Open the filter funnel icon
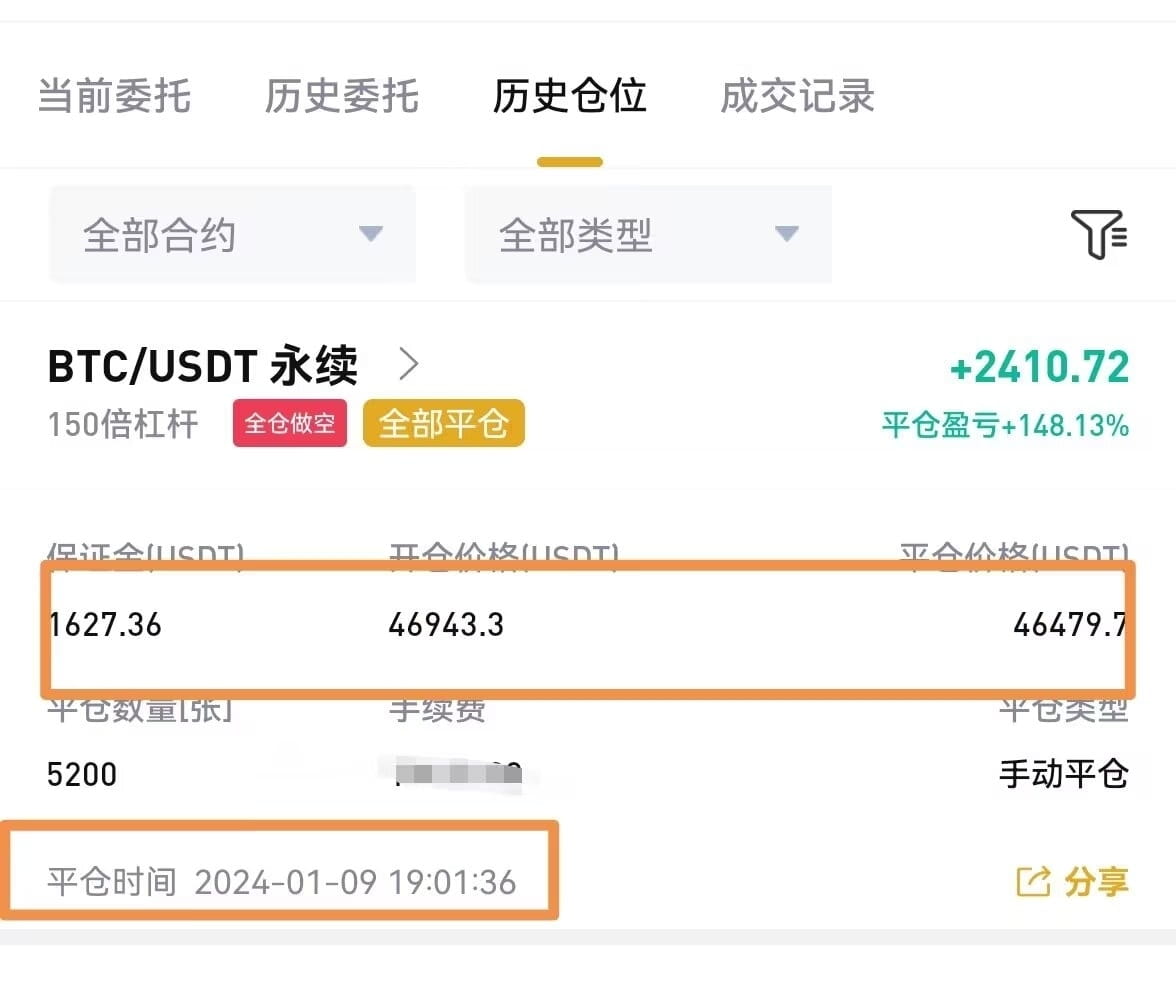The image size is (1176, 982). click(1099, 234)
